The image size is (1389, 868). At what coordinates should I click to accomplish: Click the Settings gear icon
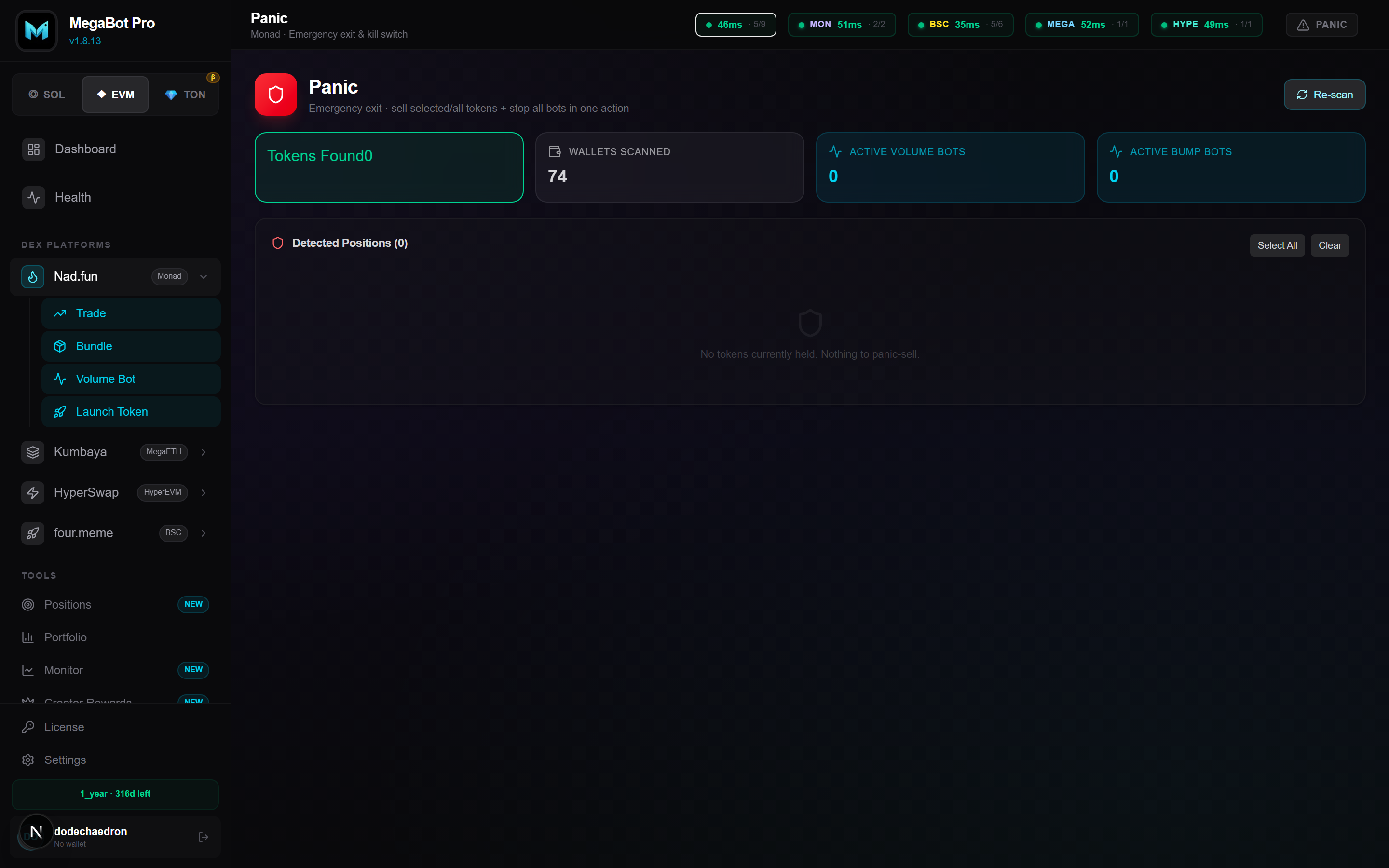pyautogui.click(x=27, y=760)
